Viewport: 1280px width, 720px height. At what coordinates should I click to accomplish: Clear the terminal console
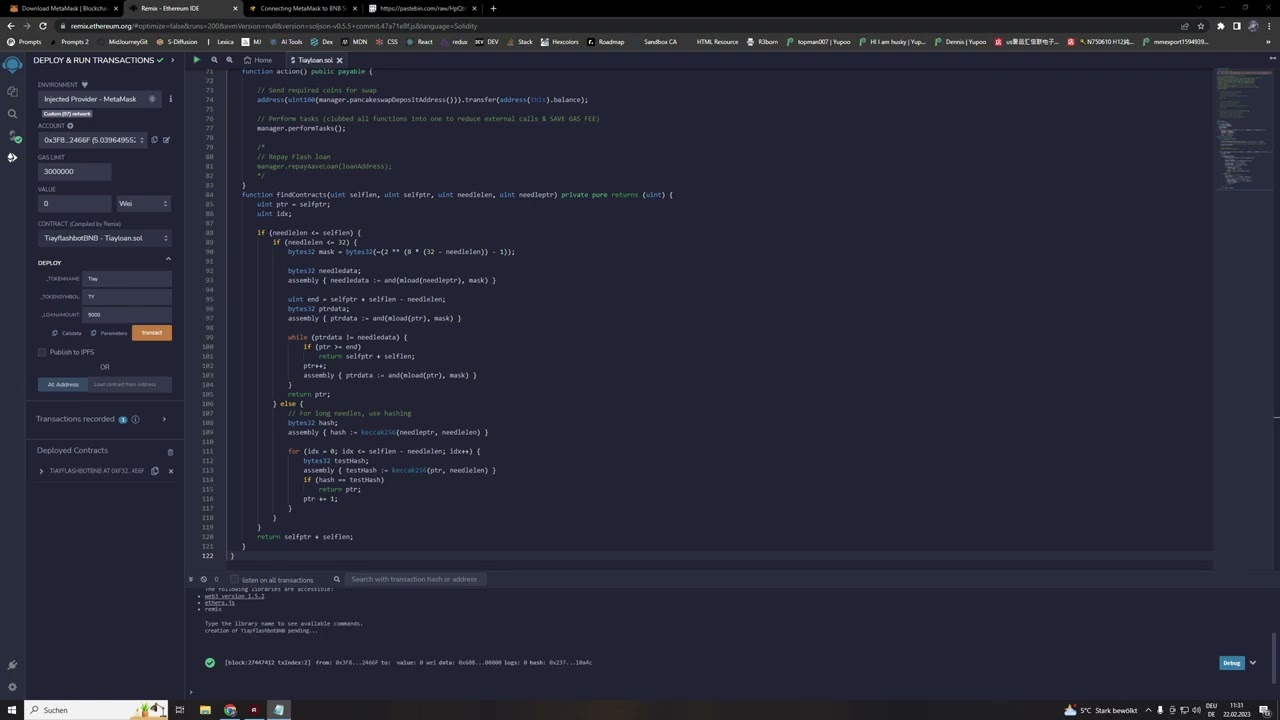[203, 579]
